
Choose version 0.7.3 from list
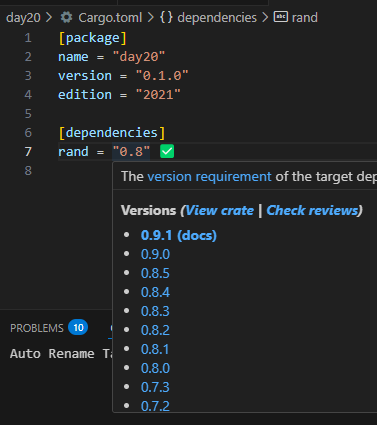[155, 387]
